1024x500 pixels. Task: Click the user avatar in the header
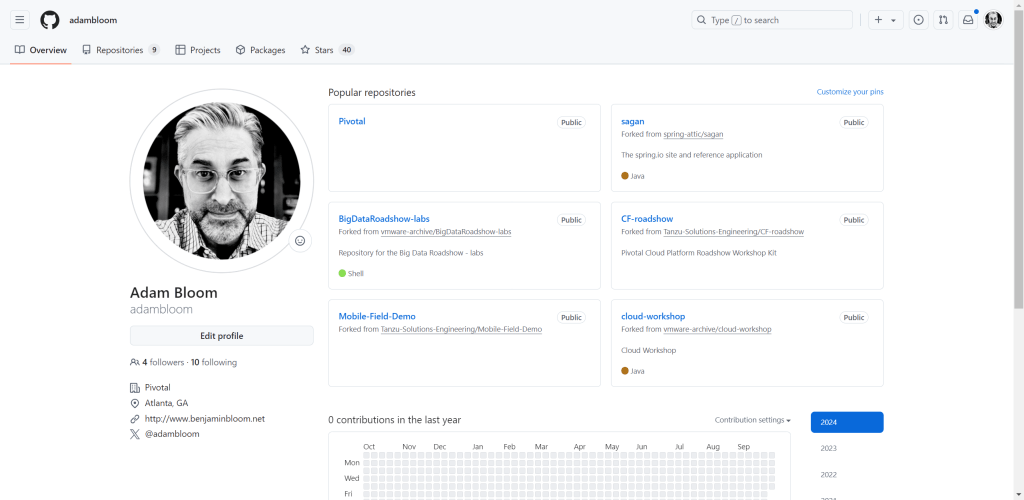click(x=993, y=20)
